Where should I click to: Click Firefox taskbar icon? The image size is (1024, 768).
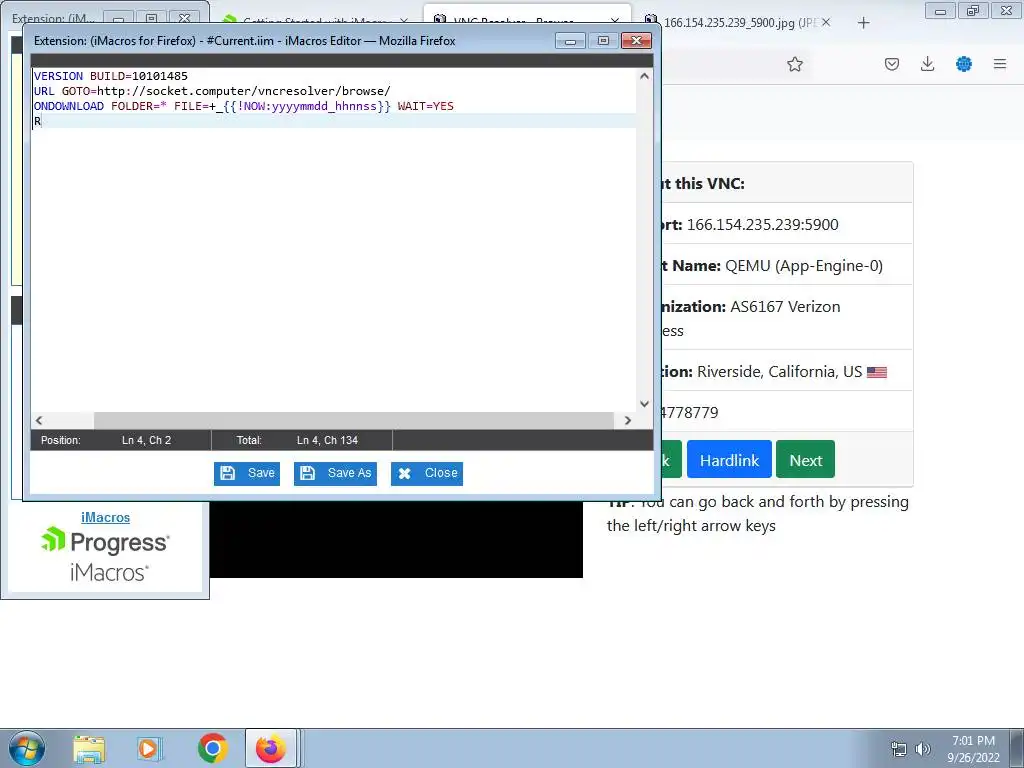[270, 748]
